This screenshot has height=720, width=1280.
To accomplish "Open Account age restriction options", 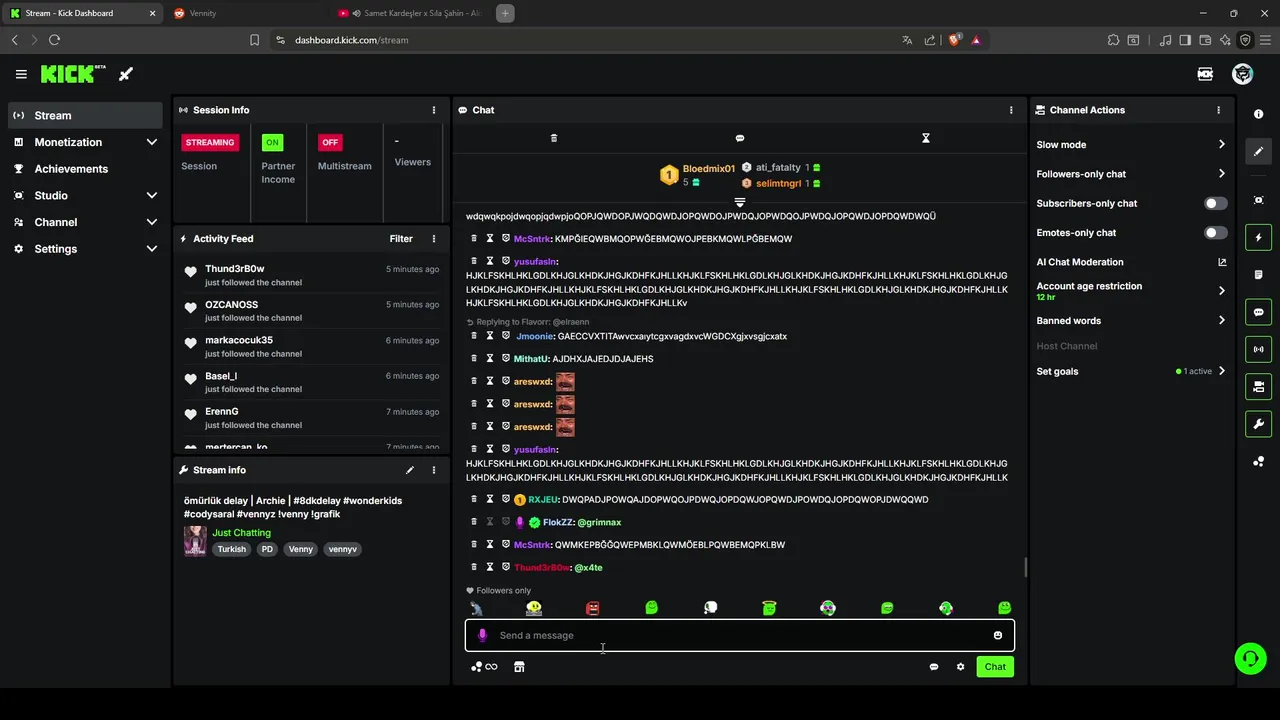I will (1131, 291).
